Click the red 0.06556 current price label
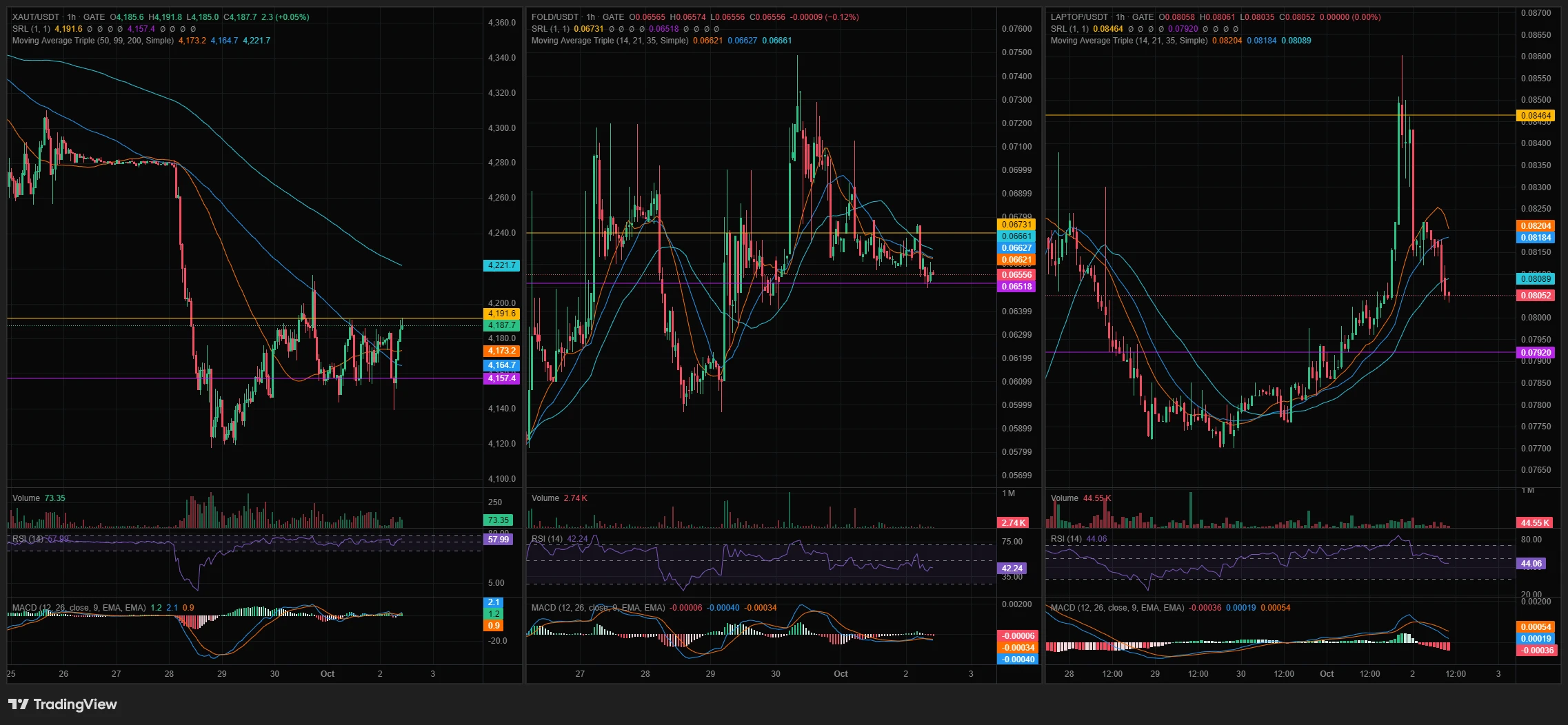Screen dimensions: 1568x725 [1016, 275]
